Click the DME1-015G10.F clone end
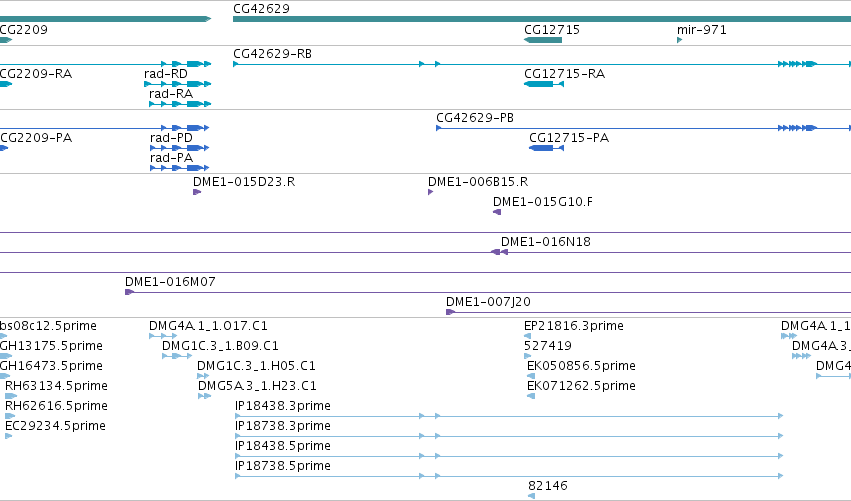 coord(497,212)
